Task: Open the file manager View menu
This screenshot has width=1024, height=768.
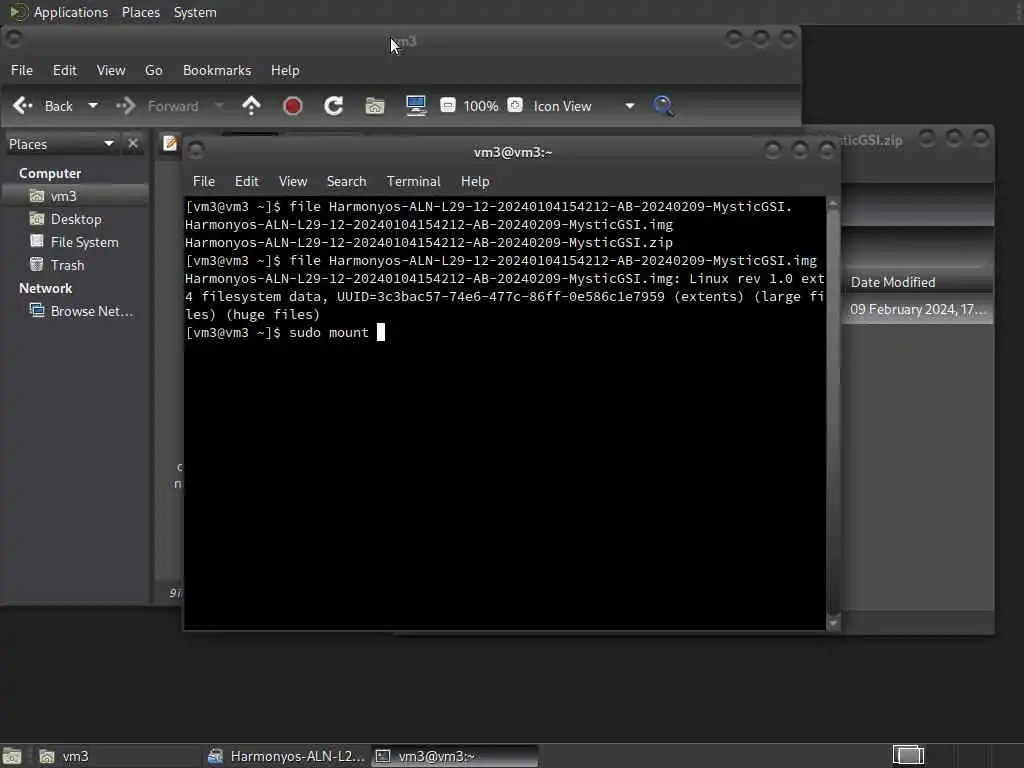Action: 111,70
